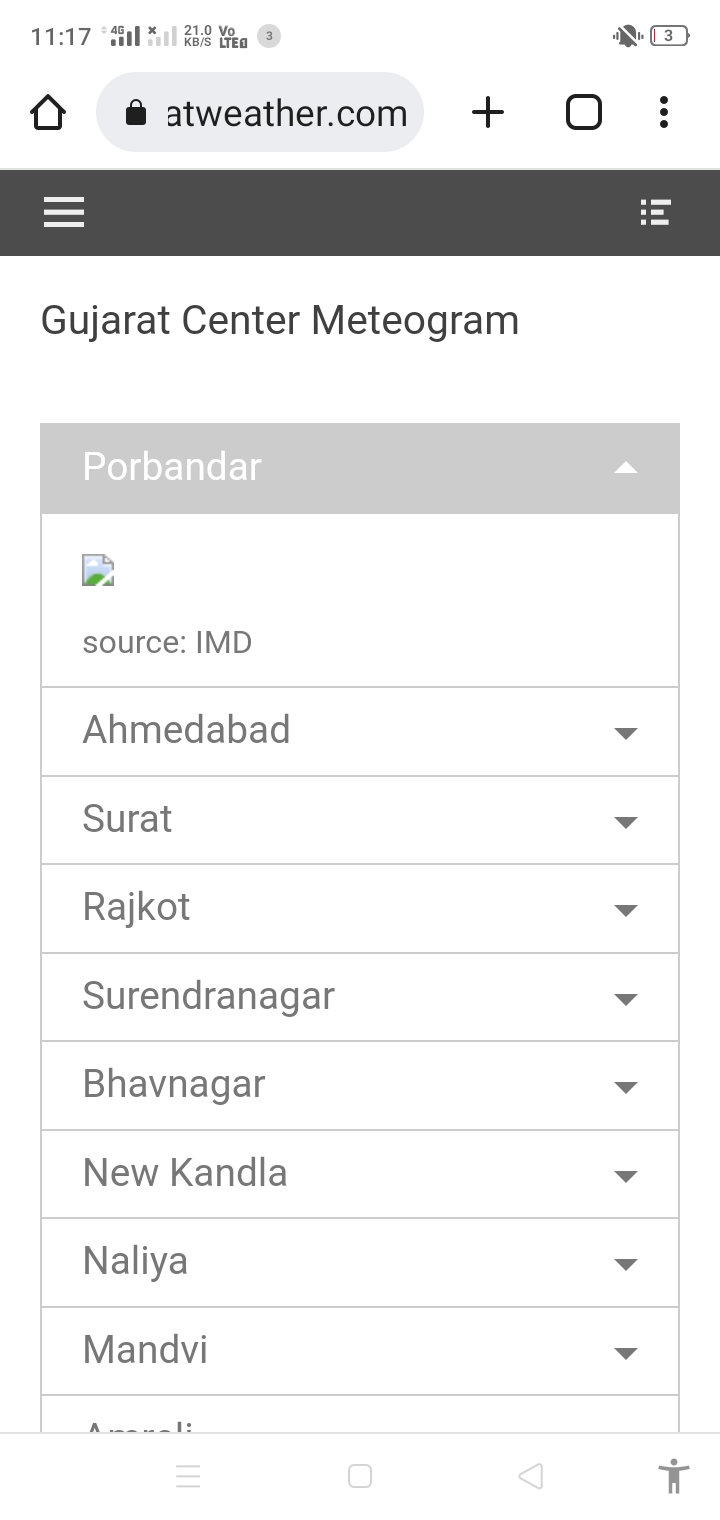Expand the Rajkot meteogram section
The height and width of the screenshot is (1520, 720).
point(360,908)
